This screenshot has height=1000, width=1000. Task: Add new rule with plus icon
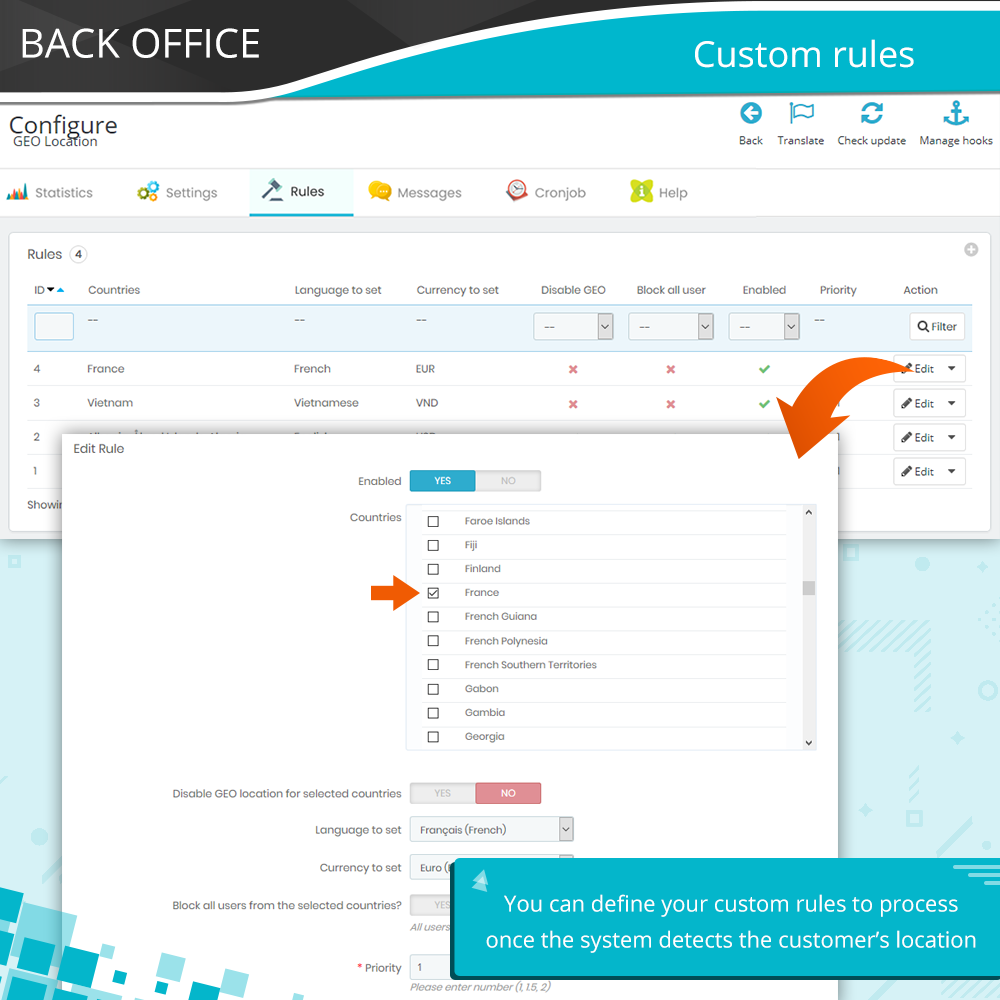click(970, 250)
